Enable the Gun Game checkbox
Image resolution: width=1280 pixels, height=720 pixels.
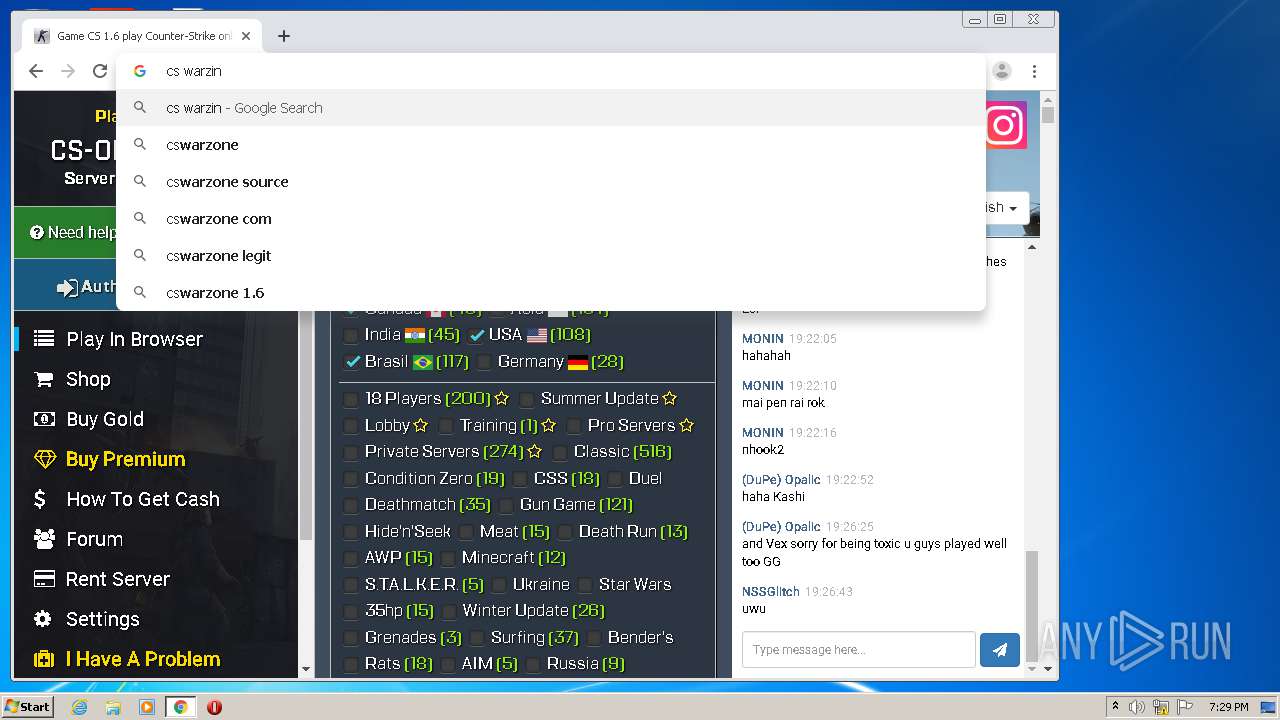[506, 505]
